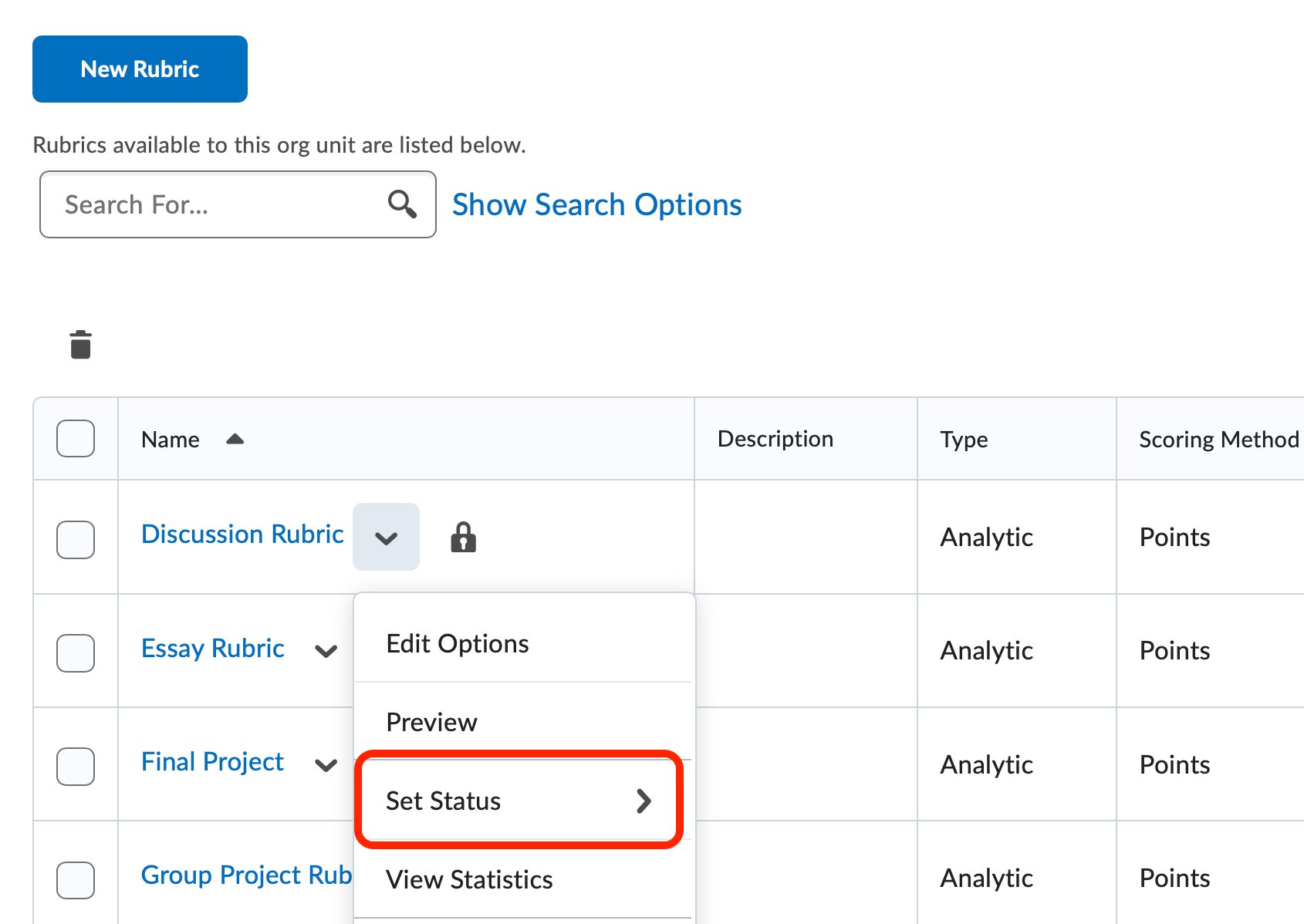The height and width of the screenshot is (924, 1304).
Task: Check the select-all checkbox in the header
Action: [x=75, y=438]
